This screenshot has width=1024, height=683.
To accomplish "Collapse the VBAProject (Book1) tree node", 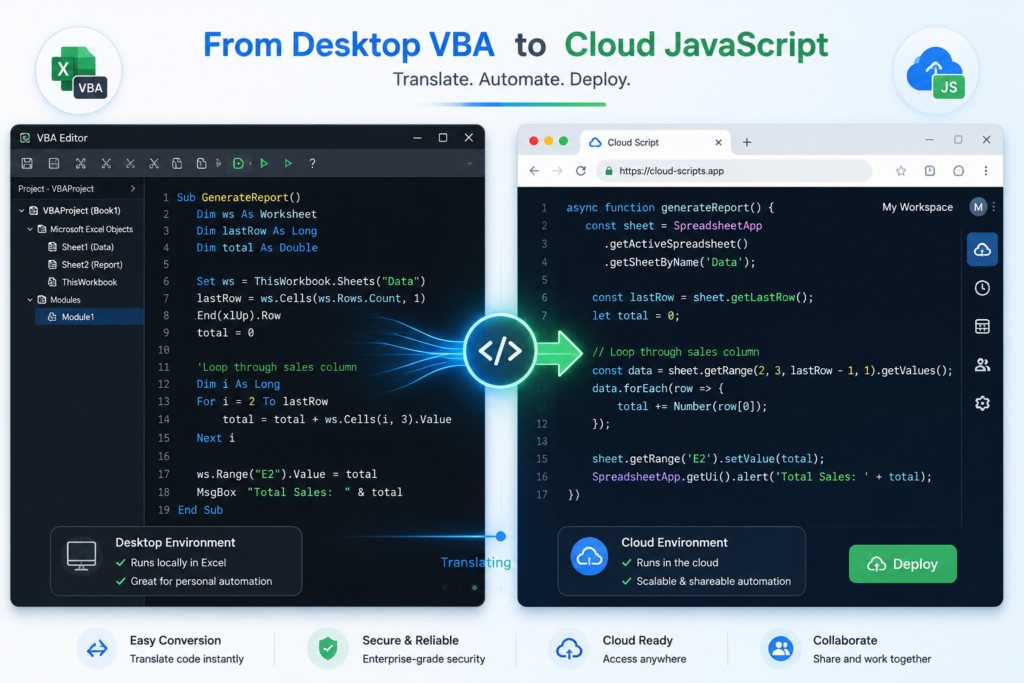I will tap(22, 211).
